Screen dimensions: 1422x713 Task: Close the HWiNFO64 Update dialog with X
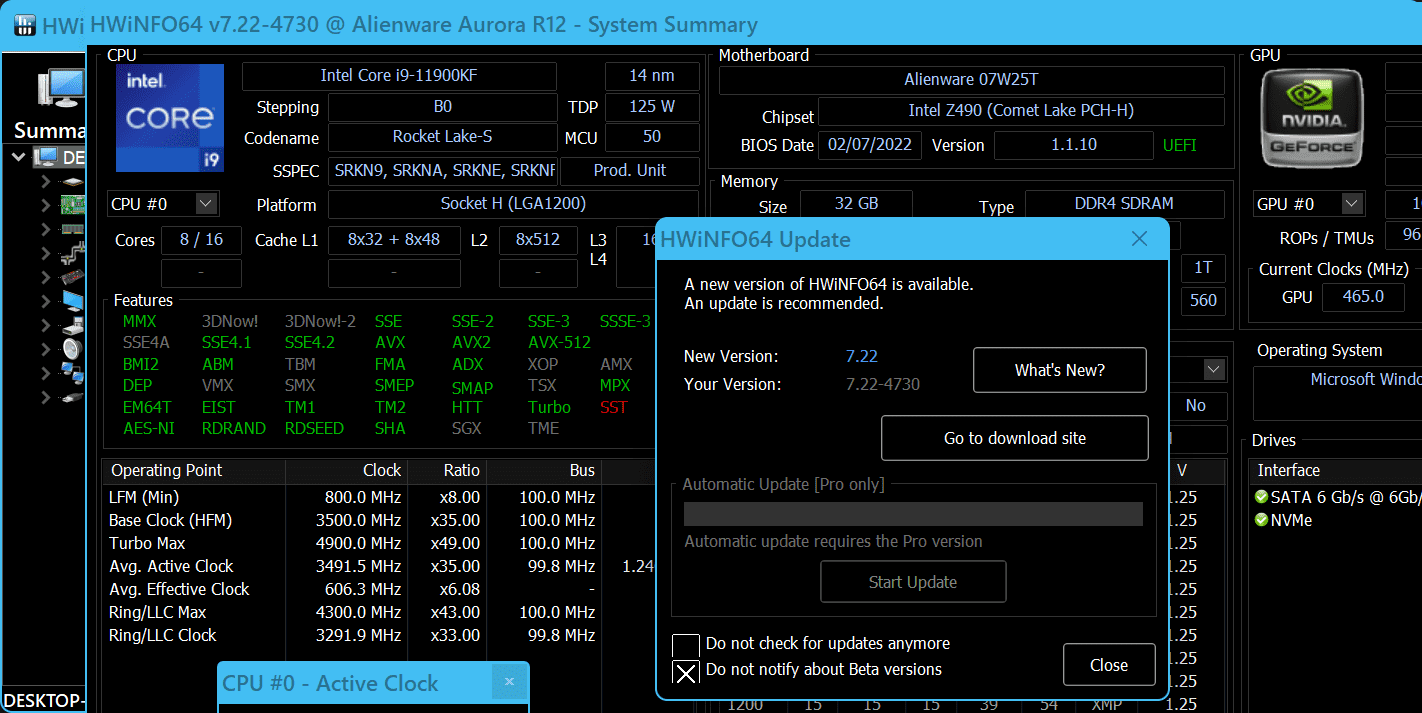pyautogui.click(x=1139, y=239)
